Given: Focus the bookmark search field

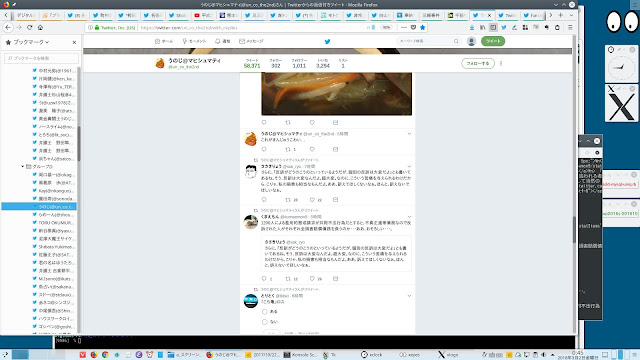Looking at the screenshot, I should pyautogui.click(x=41, y=58).
